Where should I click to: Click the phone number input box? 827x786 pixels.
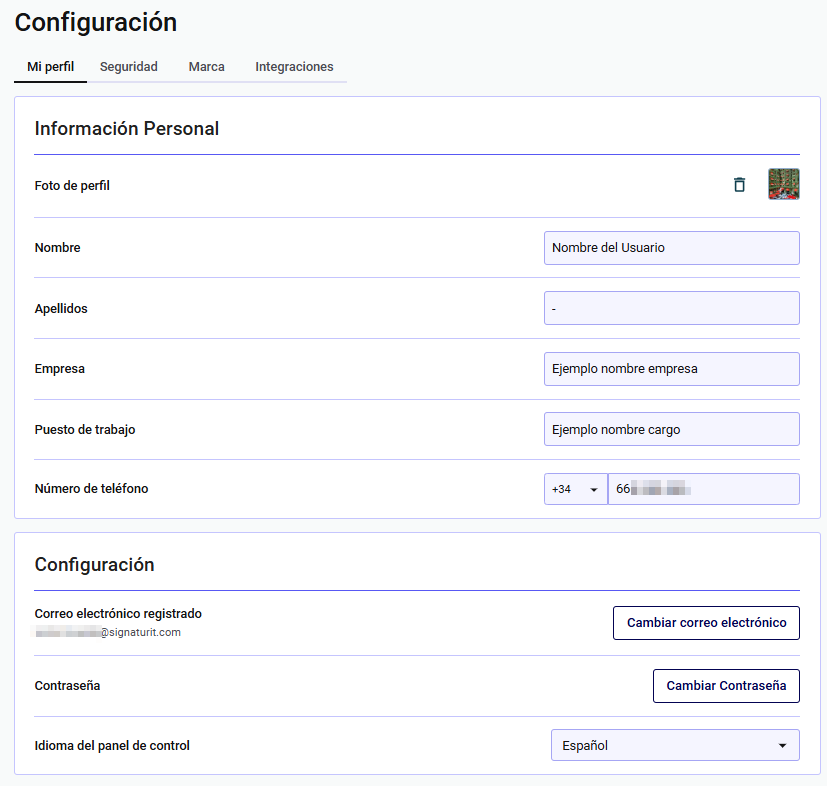(x=703, y=490)
